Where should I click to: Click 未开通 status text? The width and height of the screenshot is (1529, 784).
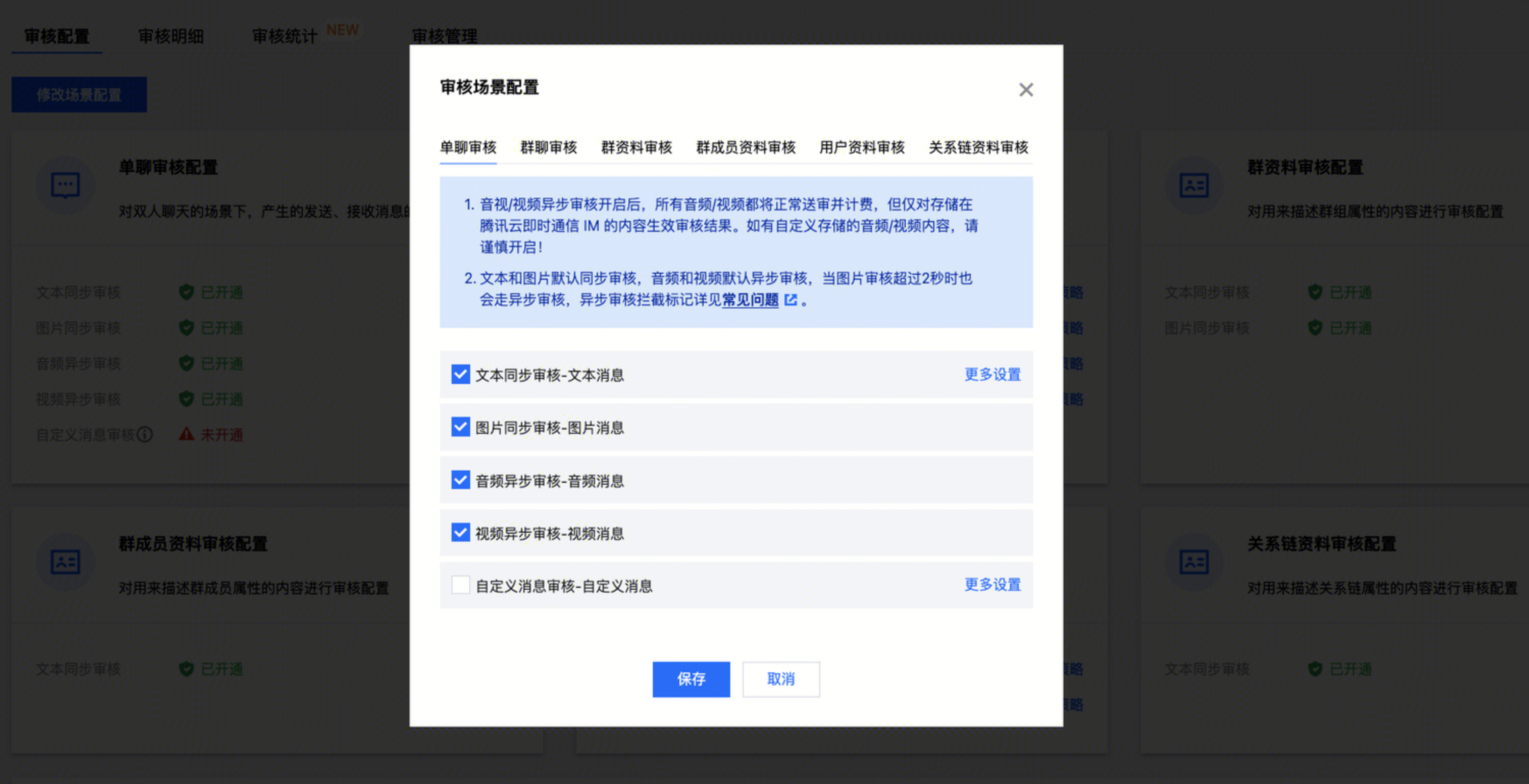click(221, 435)
